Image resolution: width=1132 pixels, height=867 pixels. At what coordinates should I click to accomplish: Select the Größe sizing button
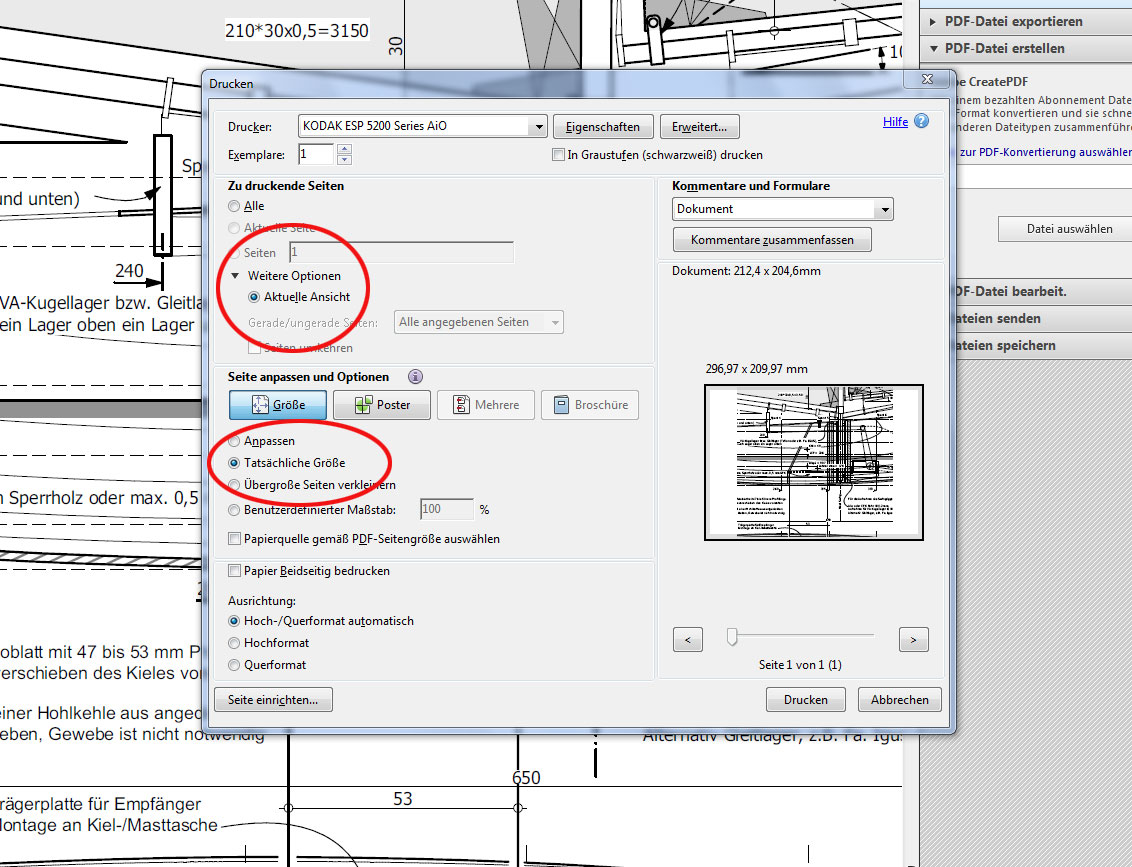[277, 405]
